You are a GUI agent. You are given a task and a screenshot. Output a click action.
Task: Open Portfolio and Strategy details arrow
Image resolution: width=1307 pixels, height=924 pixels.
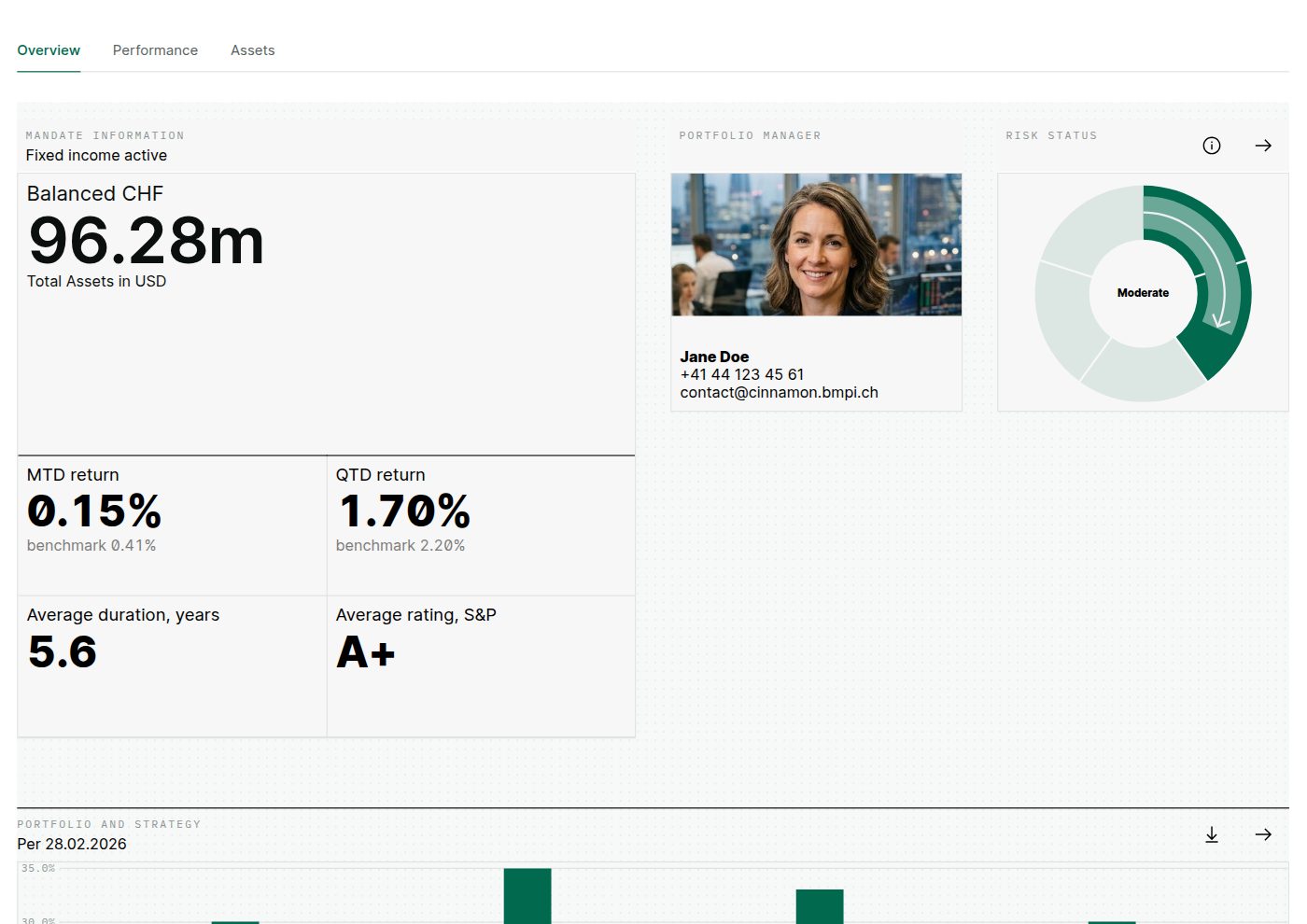pyautogui.click(x=1263, y=834)
